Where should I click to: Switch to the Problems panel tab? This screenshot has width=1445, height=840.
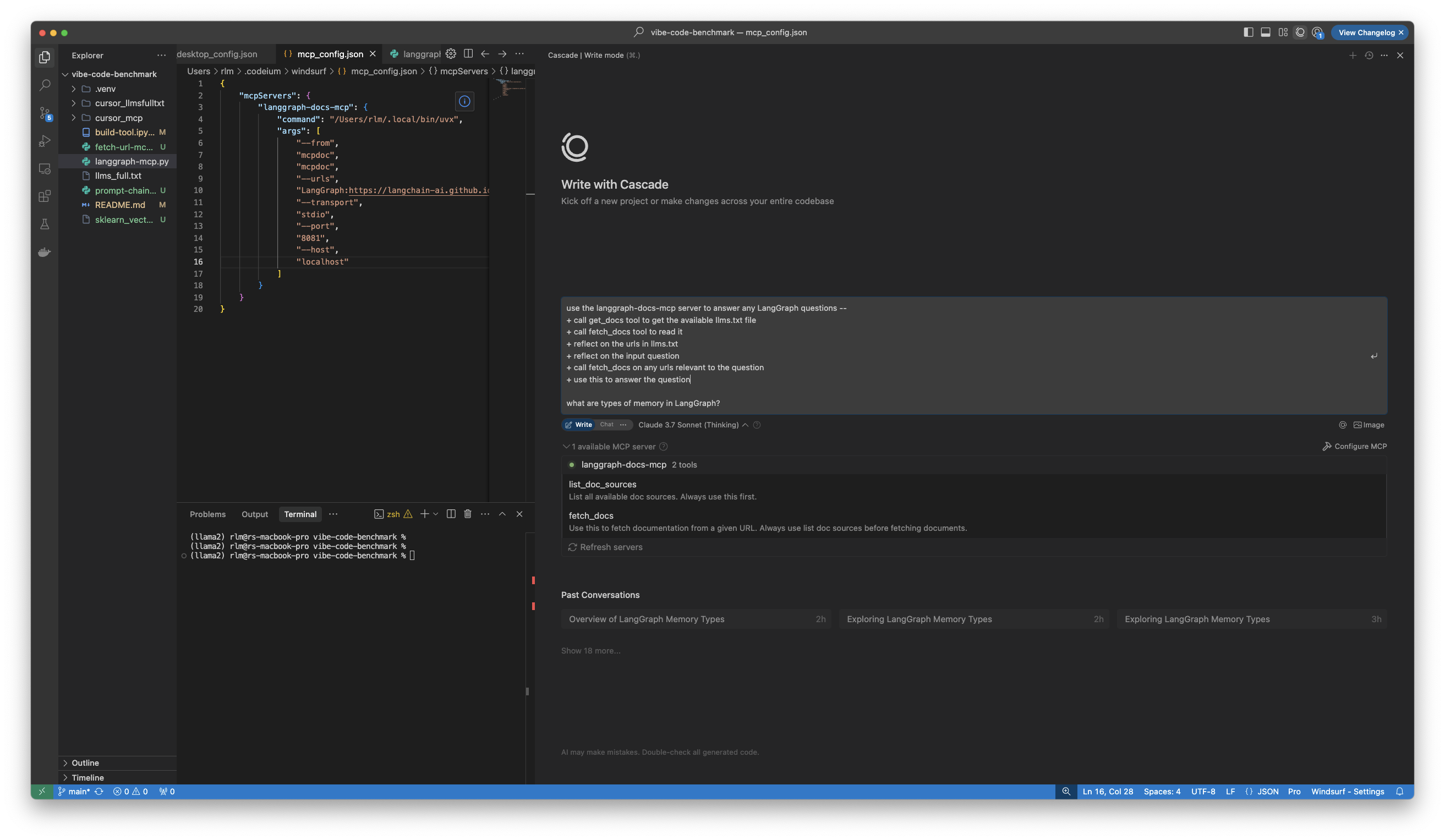pyautogui.click(x=207, y=514)
